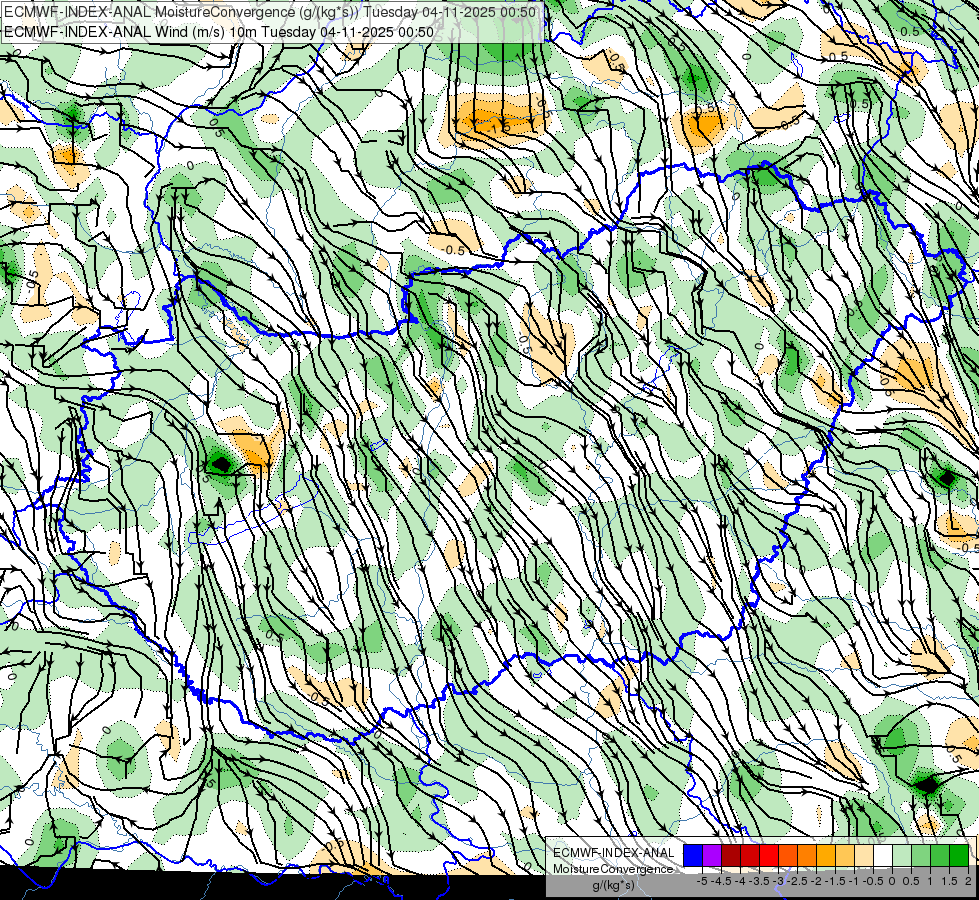Select the orange swatch between -2.5 and -2
The image size is (979, 900).
tap(807, 855)
